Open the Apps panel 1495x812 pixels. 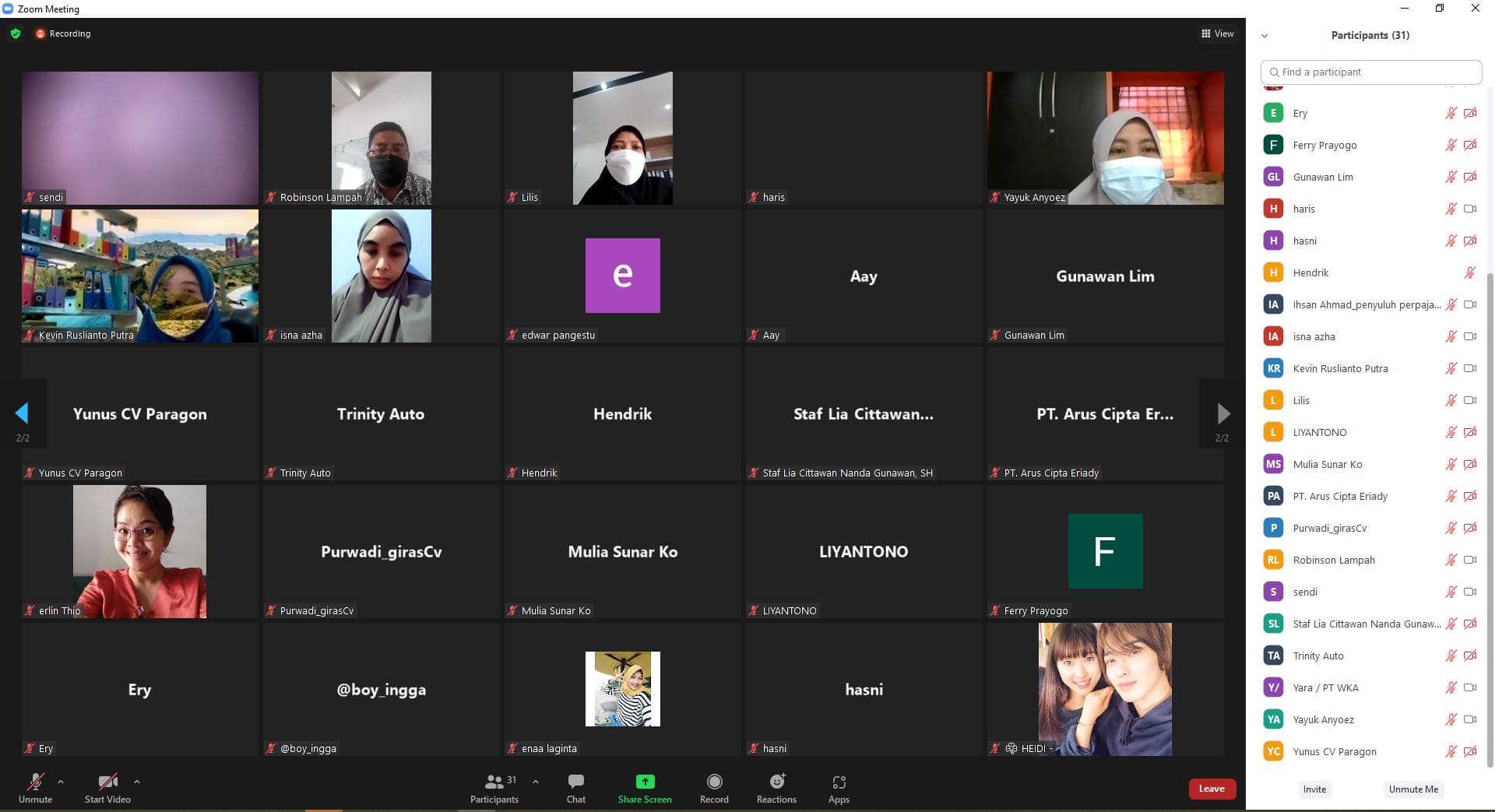point(839,782)
